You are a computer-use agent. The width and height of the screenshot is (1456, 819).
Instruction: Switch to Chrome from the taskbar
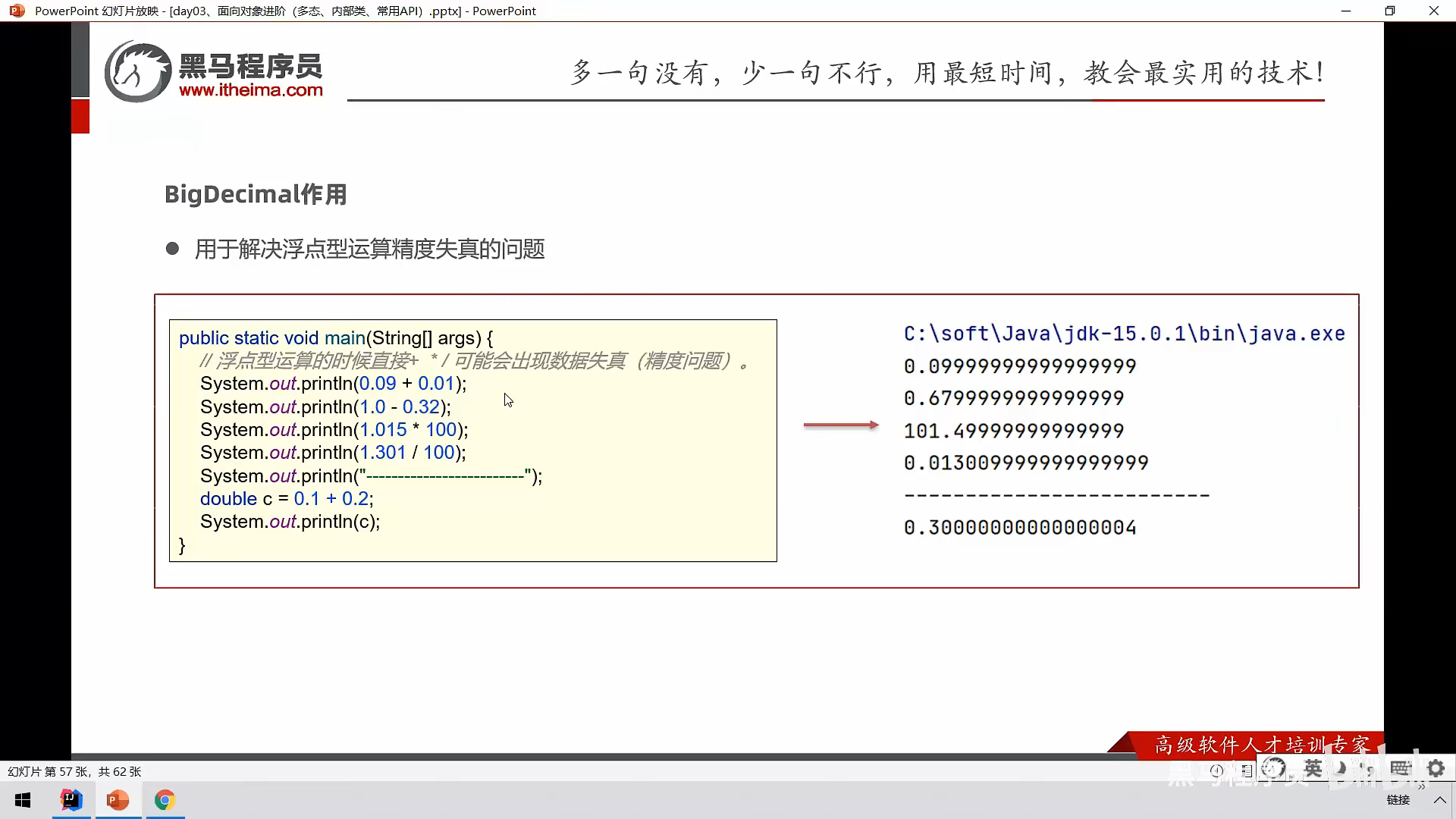coord(165,800)
